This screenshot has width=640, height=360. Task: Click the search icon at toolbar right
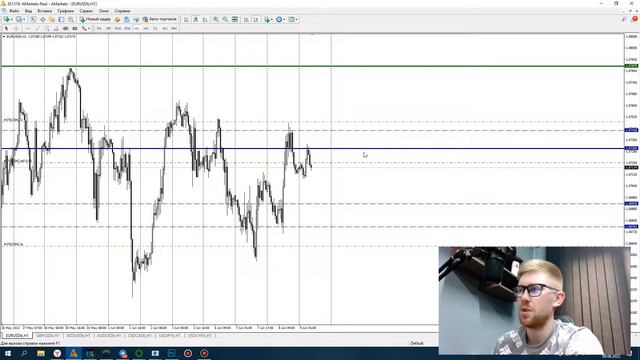[624, 19]
